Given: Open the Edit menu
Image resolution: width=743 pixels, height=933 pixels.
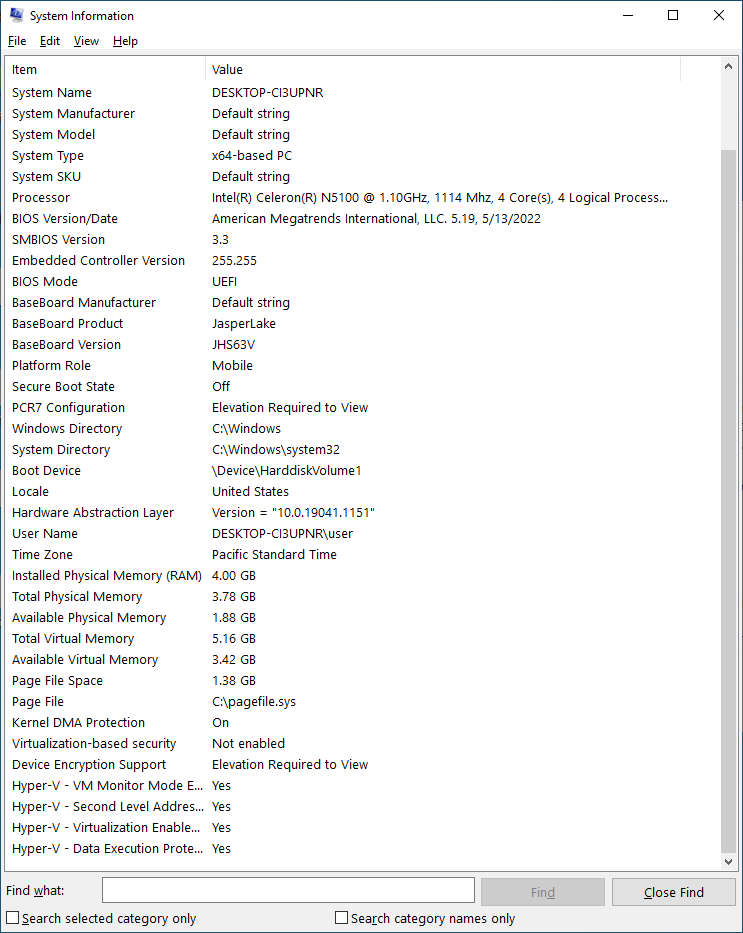Looking at the screenshot, I should pyautogui.click(x=50, y=41).
